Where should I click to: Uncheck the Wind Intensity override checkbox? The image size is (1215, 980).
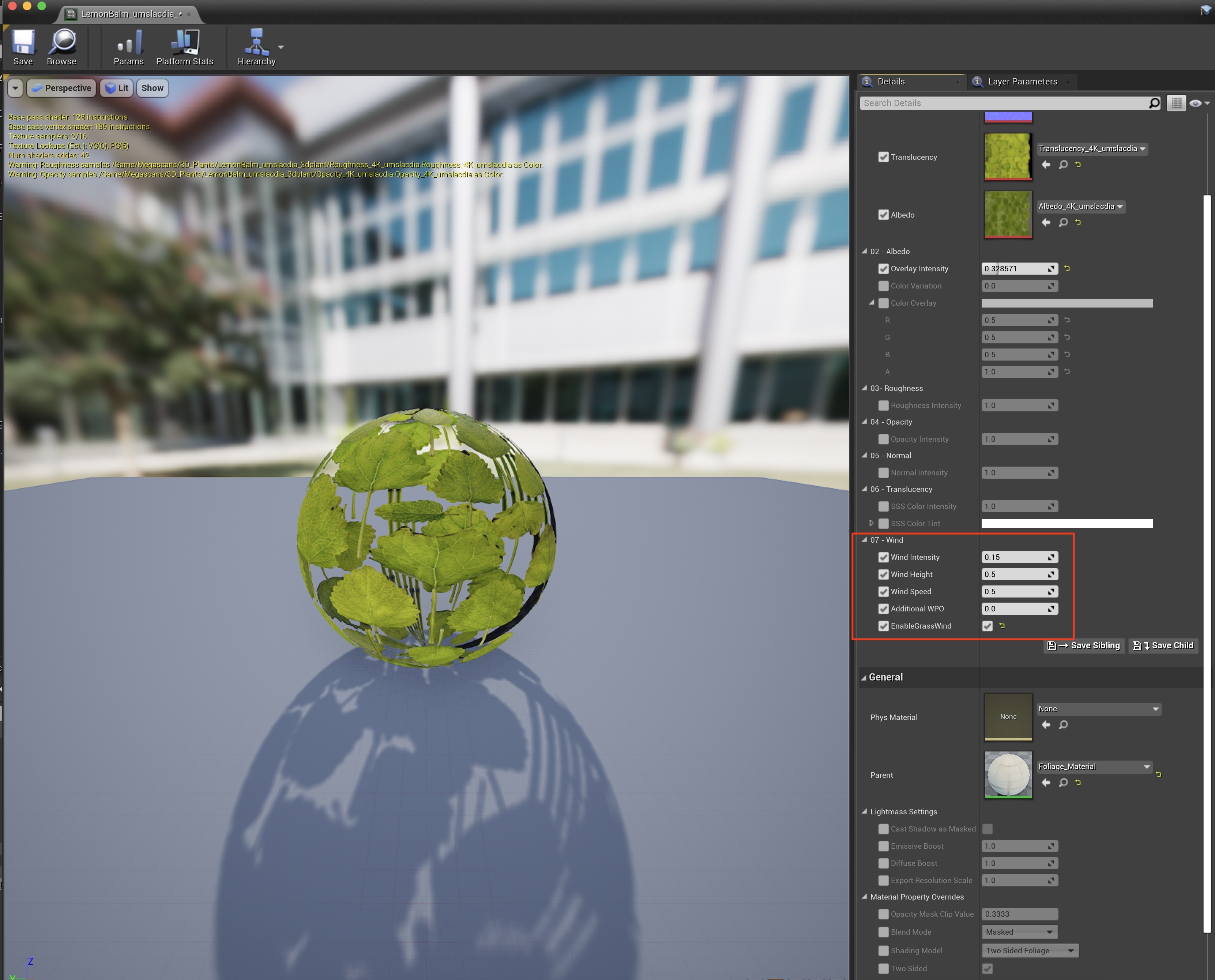pos(884,557)
